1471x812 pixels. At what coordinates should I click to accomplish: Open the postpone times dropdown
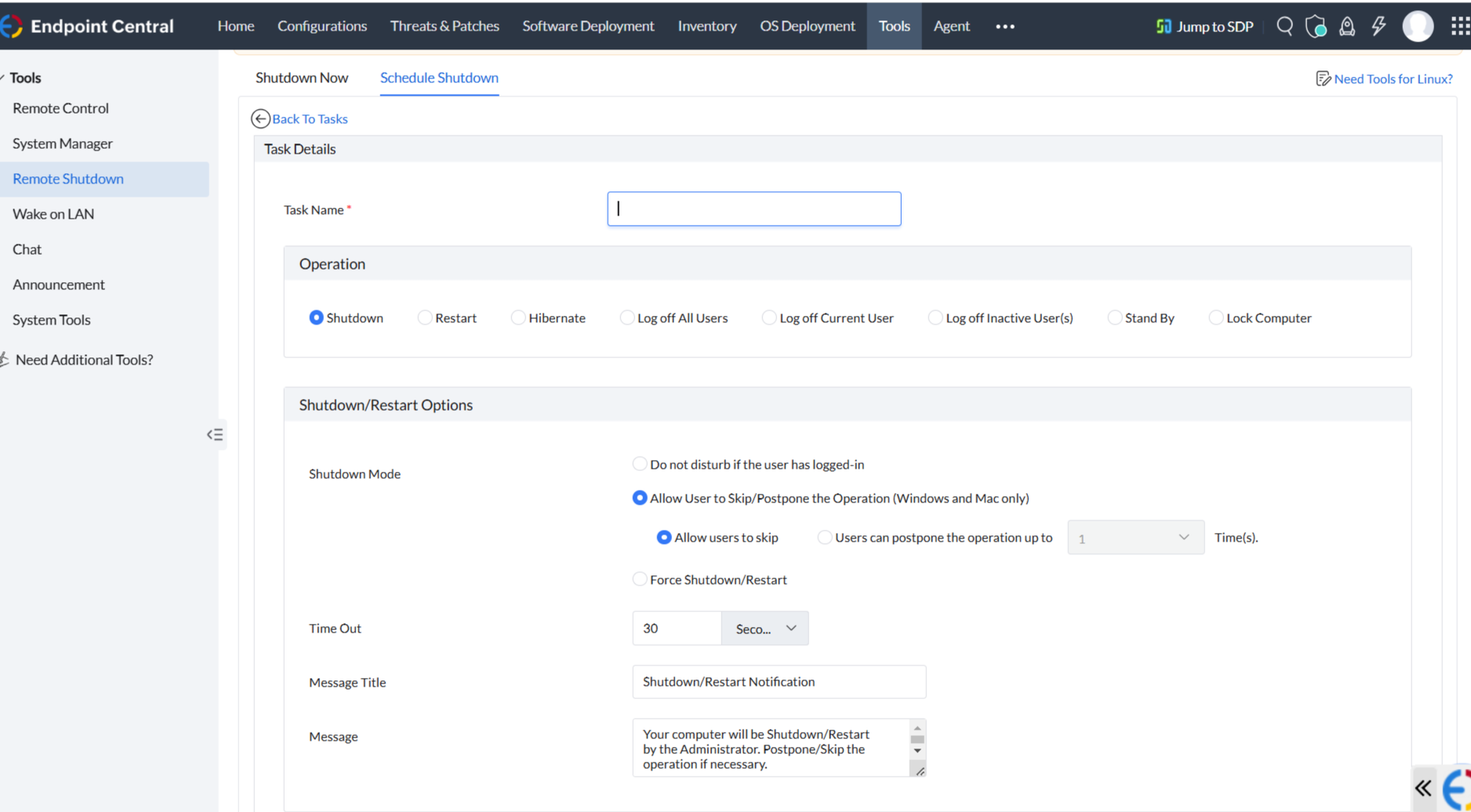click(x=1135, y=538)
